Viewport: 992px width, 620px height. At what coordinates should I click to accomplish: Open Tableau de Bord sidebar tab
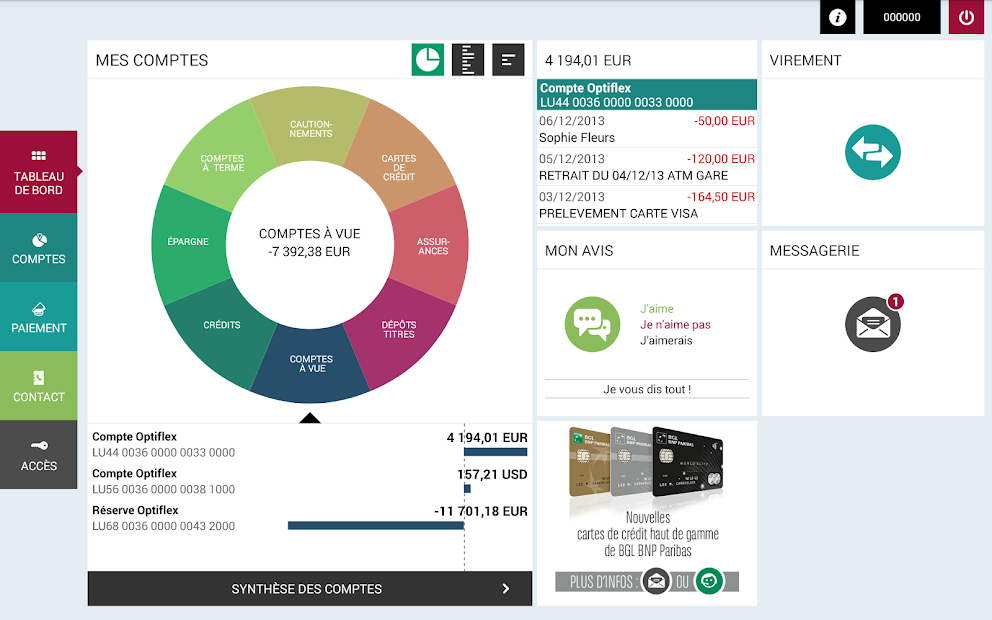[39, 172]
